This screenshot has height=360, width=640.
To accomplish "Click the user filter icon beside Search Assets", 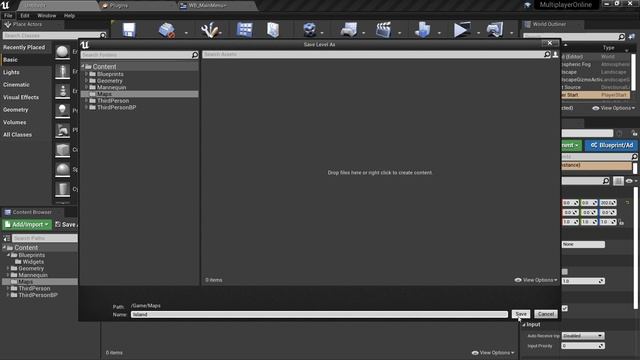I will point(555,54).
